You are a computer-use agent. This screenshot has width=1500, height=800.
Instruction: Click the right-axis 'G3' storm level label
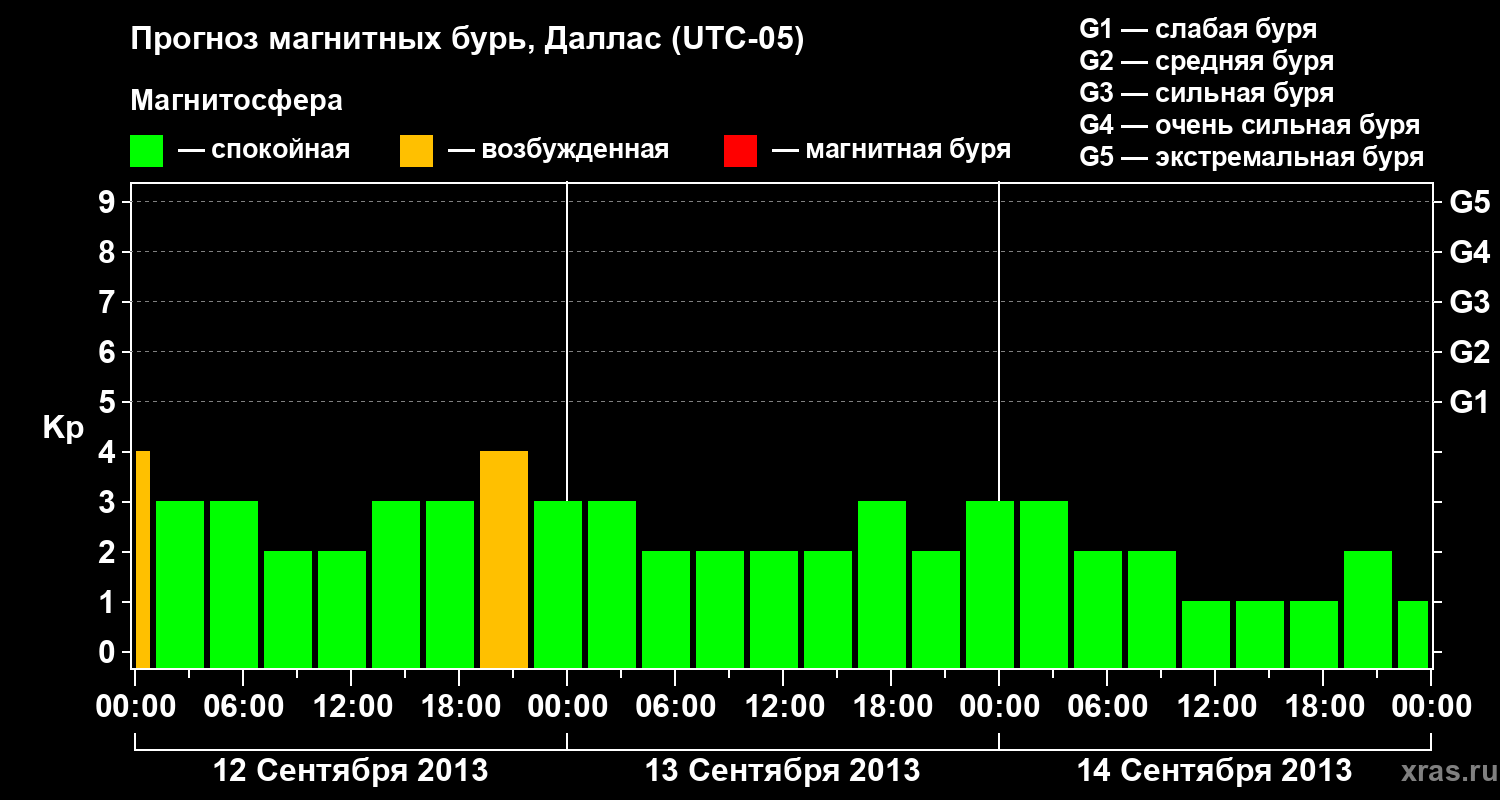tap(1469, 303)
